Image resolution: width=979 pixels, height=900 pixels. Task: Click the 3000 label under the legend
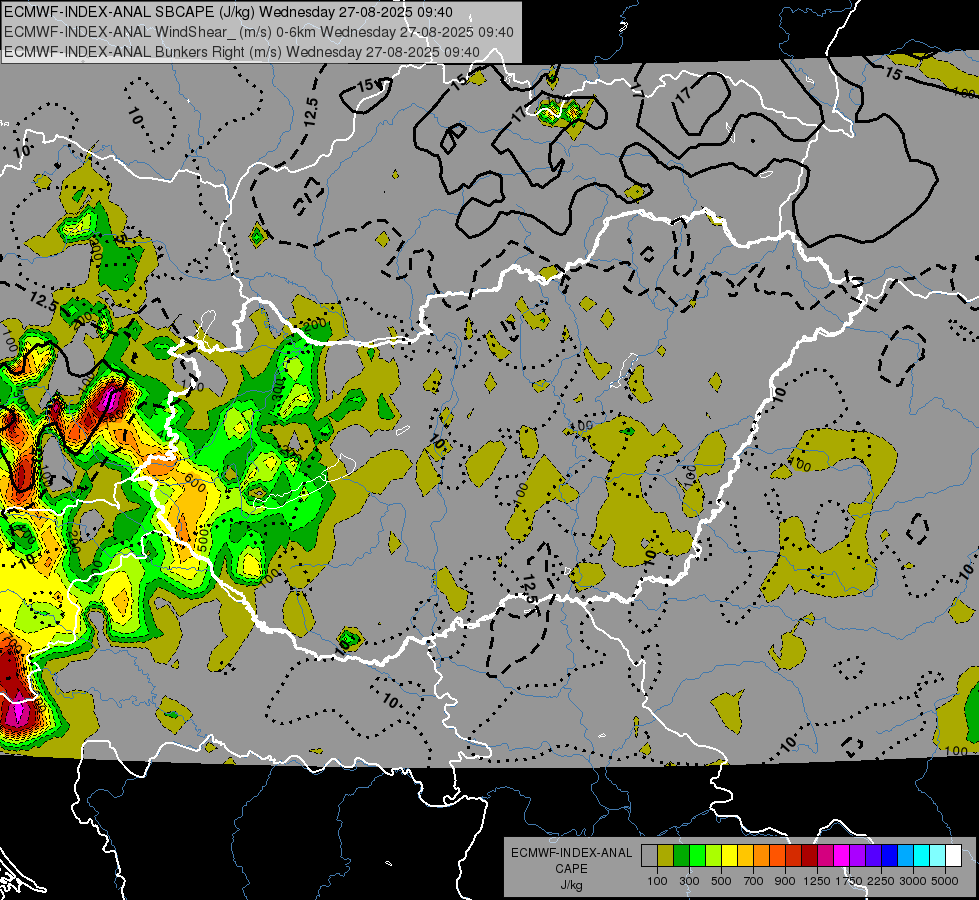coord(913,881)
